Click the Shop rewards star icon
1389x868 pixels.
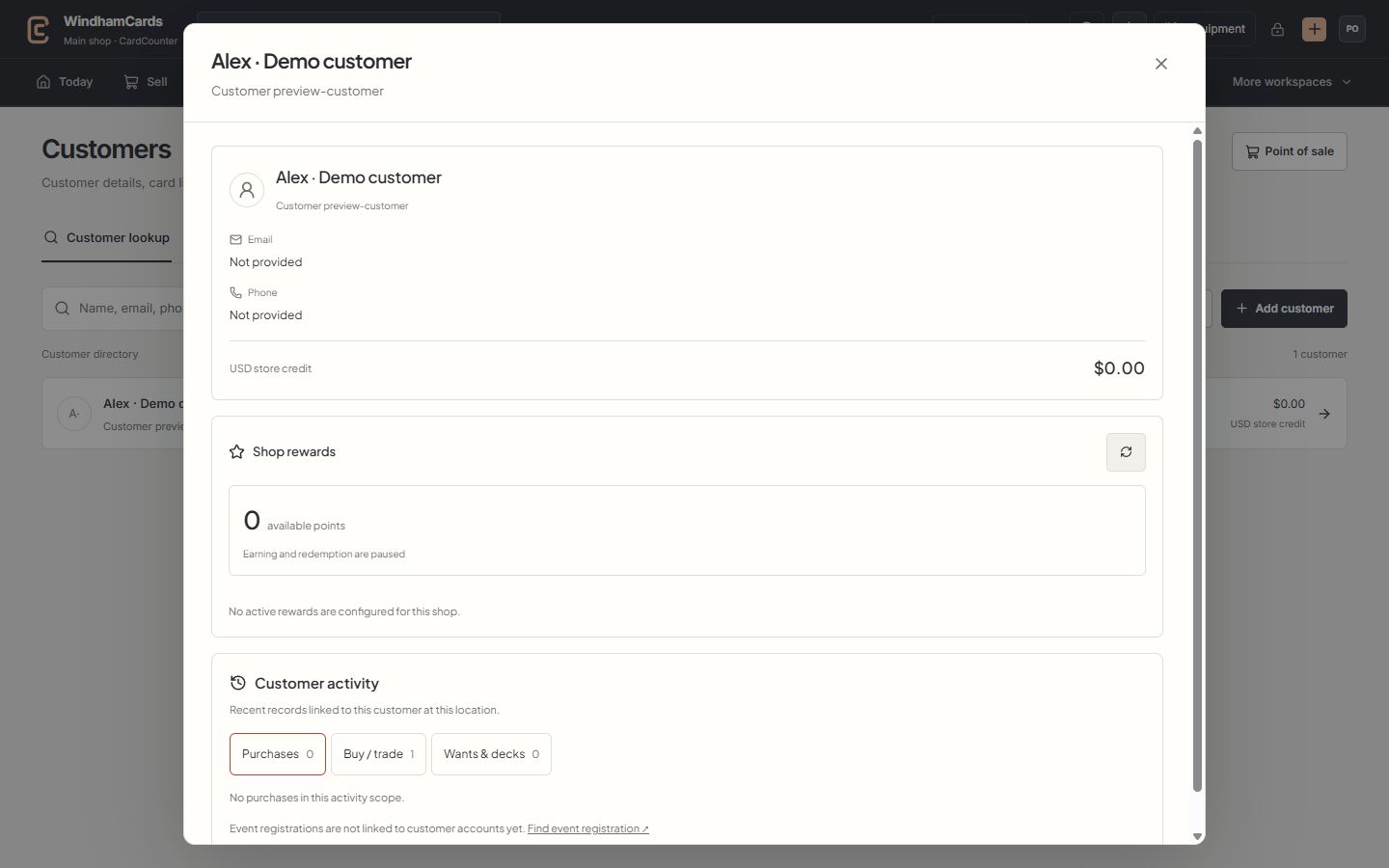[x=236, y=451]
